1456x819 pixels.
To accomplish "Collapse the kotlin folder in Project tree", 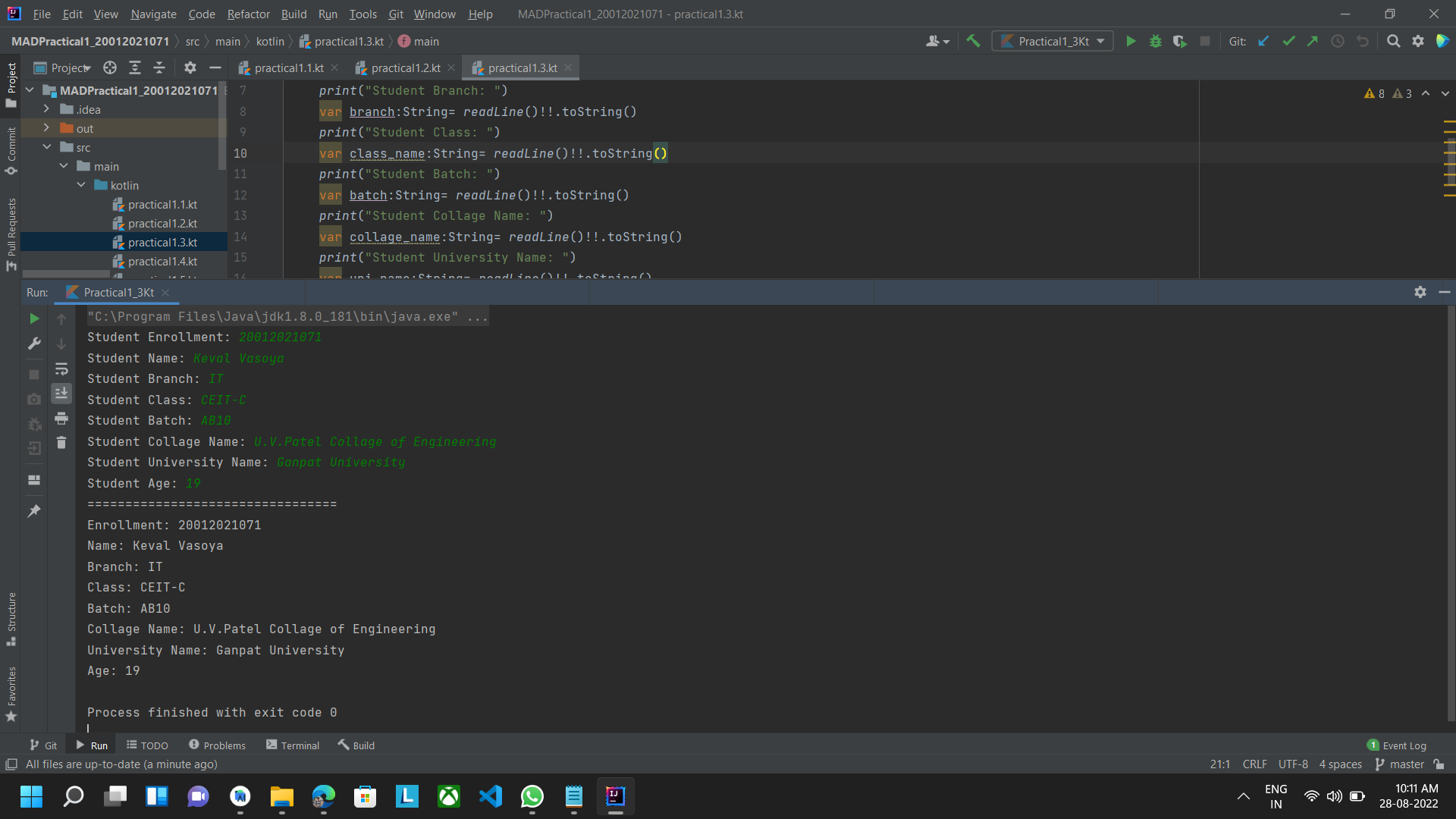I will [81, 184].
